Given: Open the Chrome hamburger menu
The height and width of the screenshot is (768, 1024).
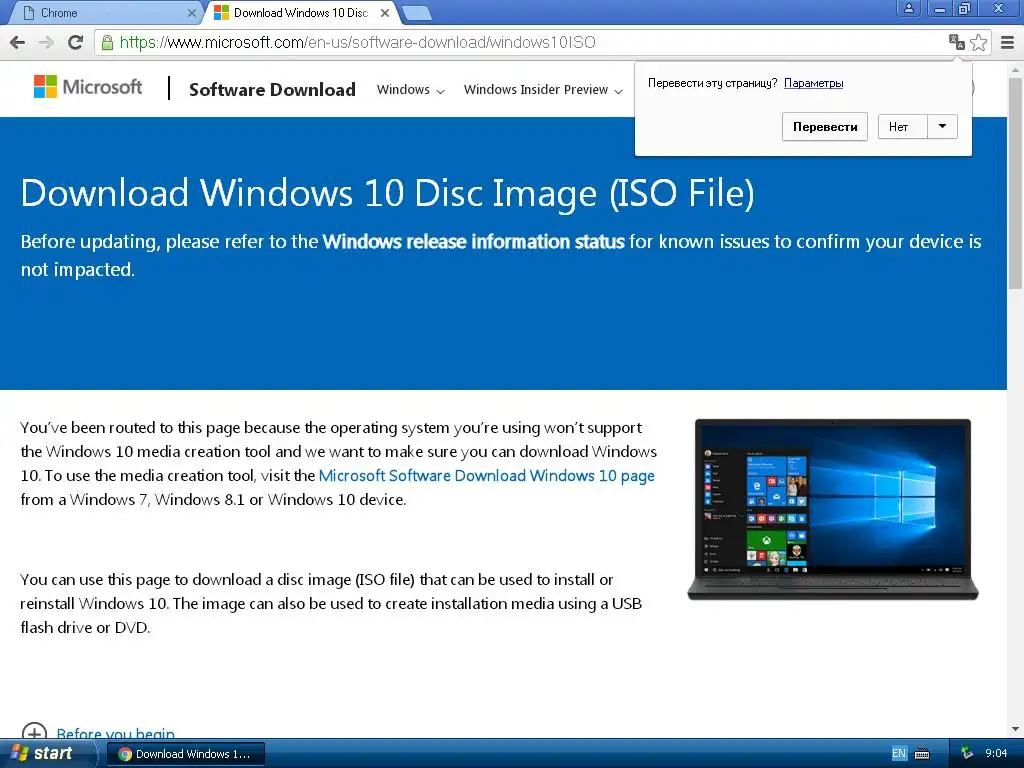Looking at the screenshot, I should (x=1008, y=42).
